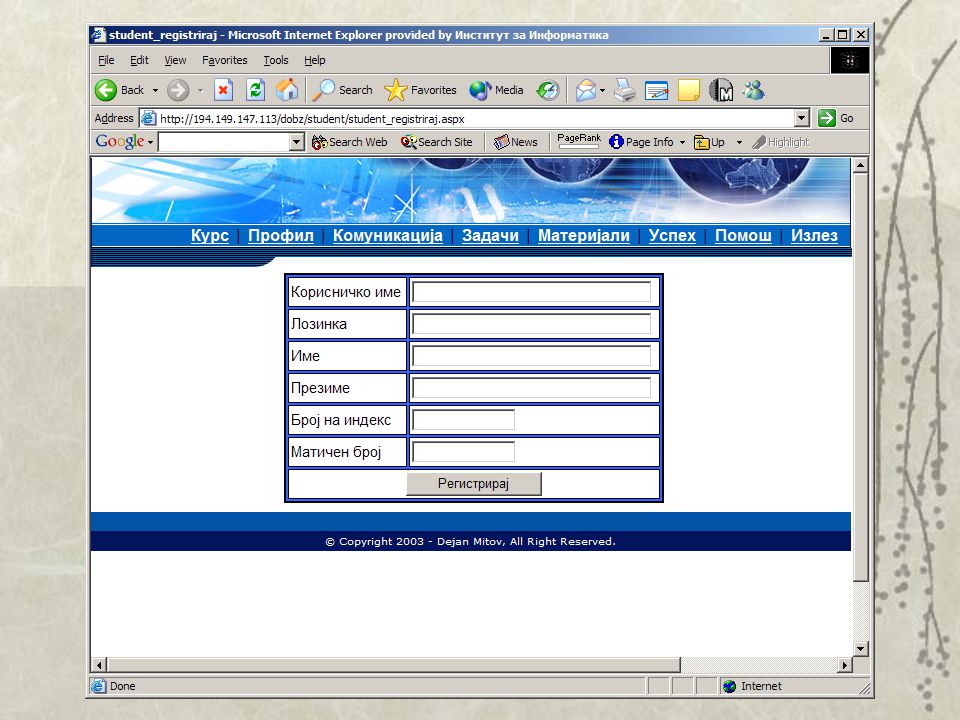
Task: Open the Search magnifier toolbar button
Action: (x=342, y=90)
